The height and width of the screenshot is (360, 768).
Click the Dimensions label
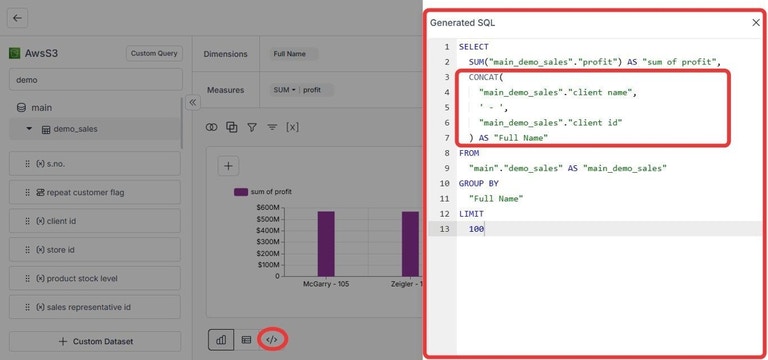coord(225,54)
